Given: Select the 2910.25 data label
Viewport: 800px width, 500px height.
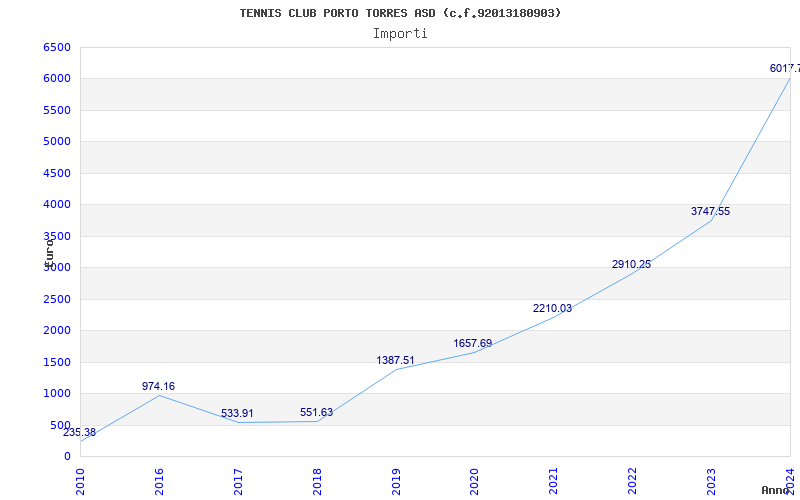Looking at the screenshot, I should tap(631, 264).
